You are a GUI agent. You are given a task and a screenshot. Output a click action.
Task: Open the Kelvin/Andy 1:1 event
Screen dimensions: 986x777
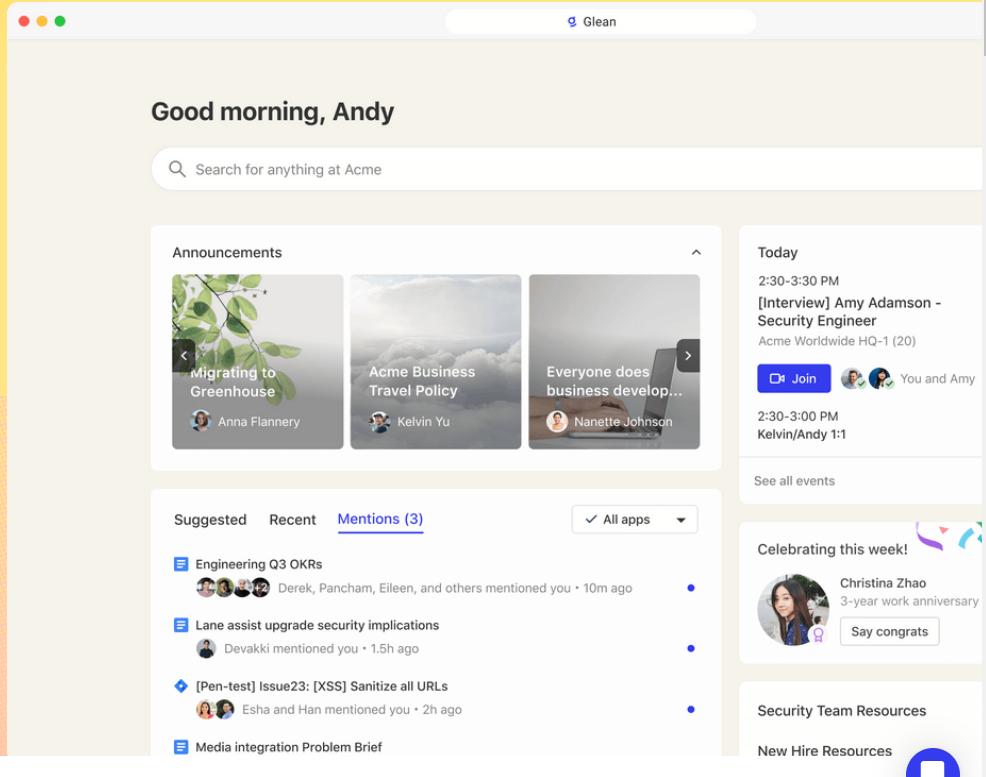point(801,434)
